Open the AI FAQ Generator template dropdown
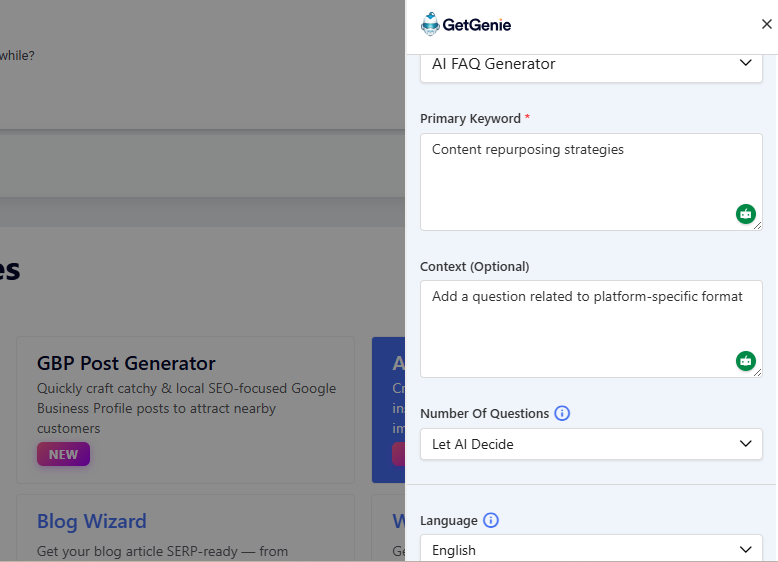This screenshot has width=778, height=562. point(591,64)
